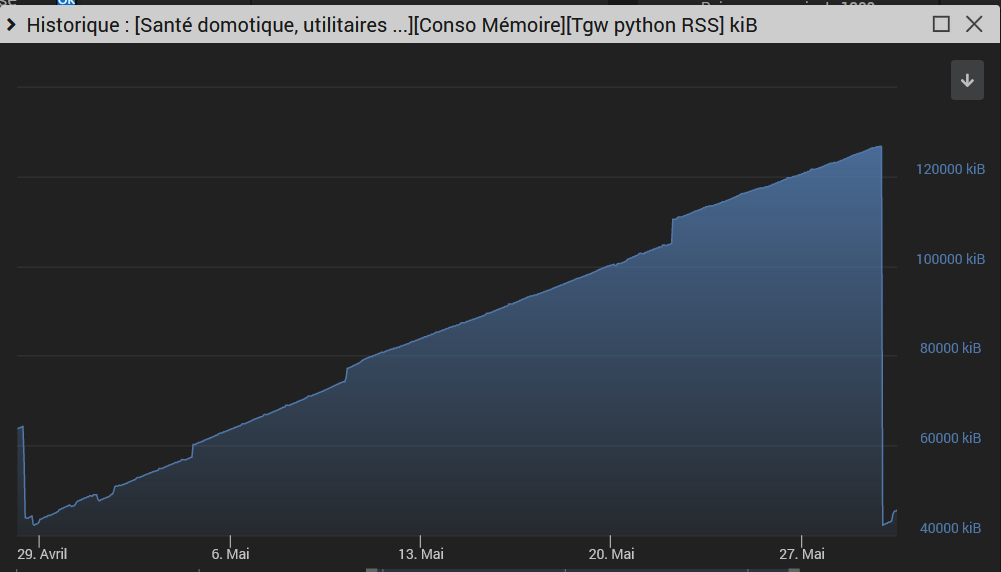Click the 6. Mai date label

[230, 554]
